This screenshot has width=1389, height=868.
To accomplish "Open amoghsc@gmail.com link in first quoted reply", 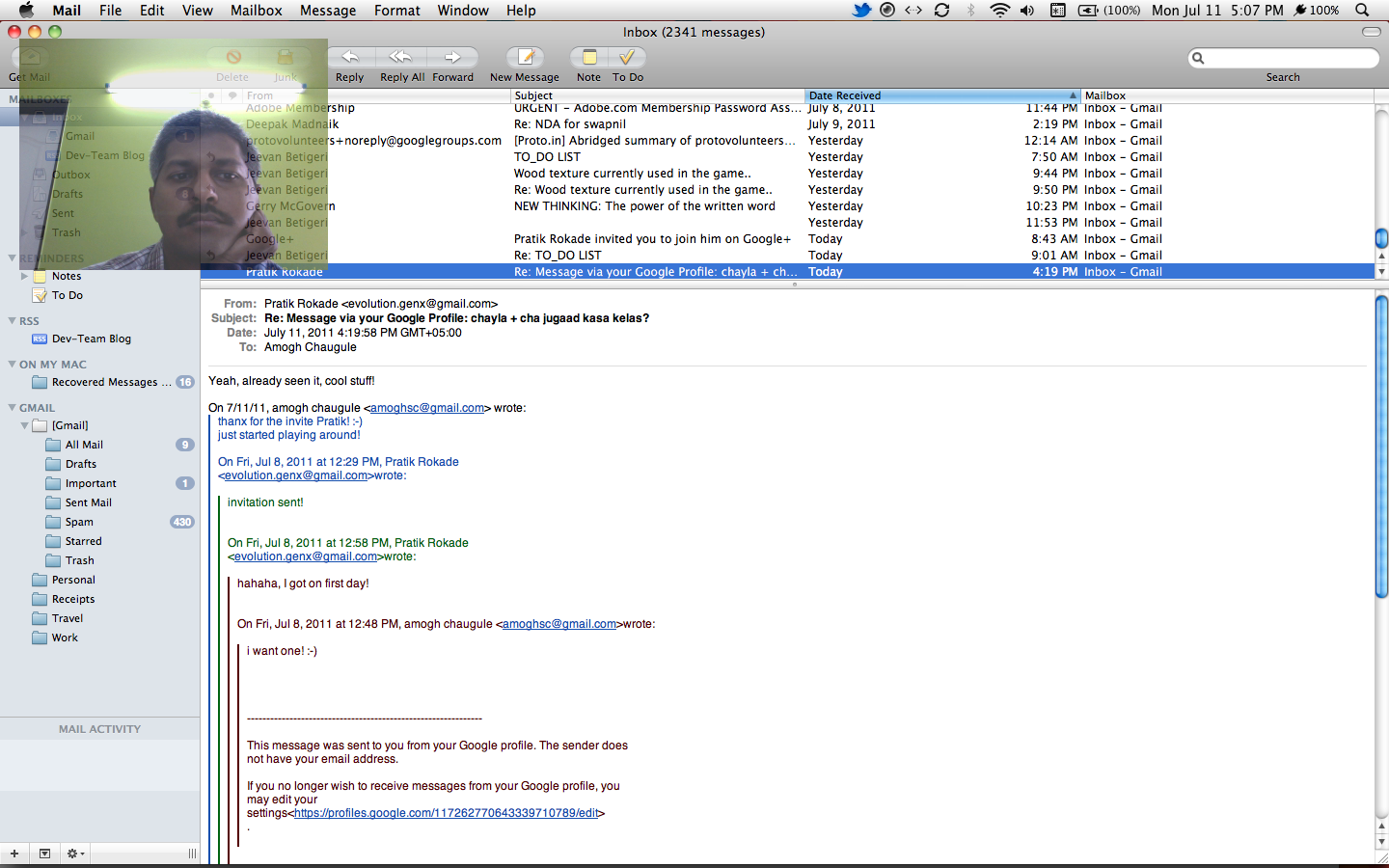I will [x=427, y=408].
